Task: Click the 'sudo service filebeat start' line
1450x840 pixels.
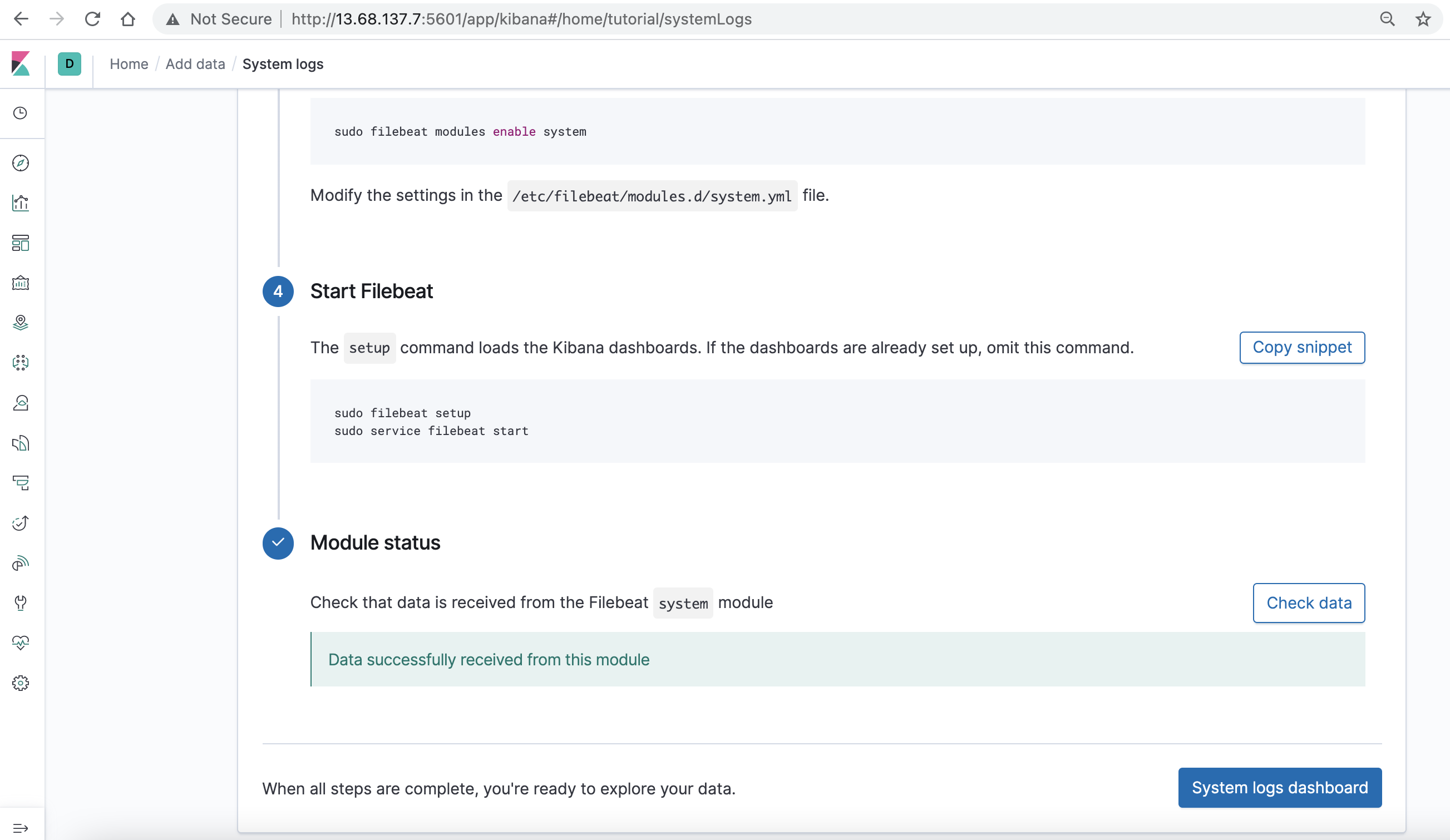Action: point(431,431)
